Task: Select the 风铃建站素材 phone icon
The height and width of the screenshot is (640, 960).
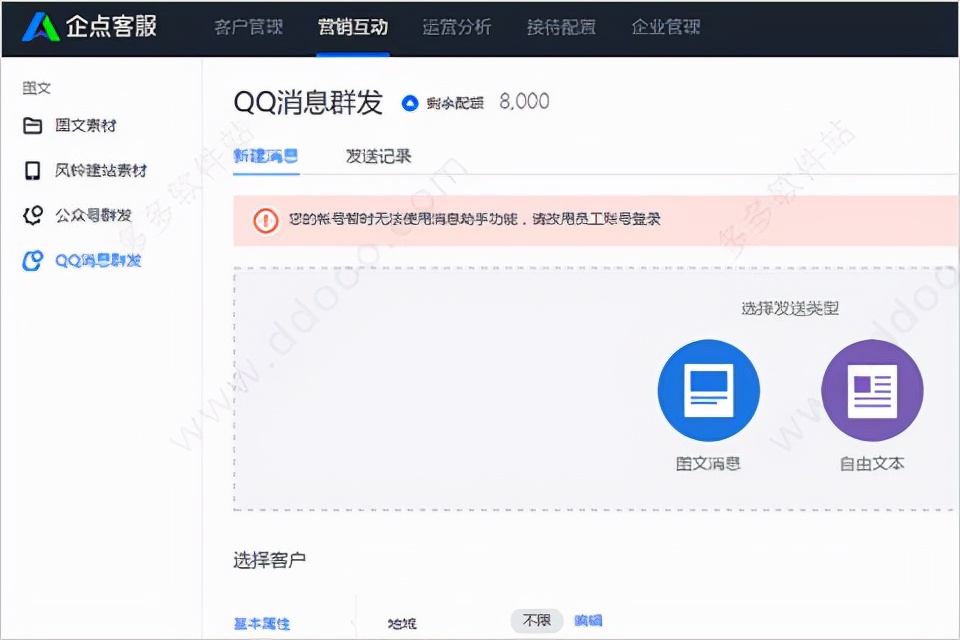Action: point(34,170)
